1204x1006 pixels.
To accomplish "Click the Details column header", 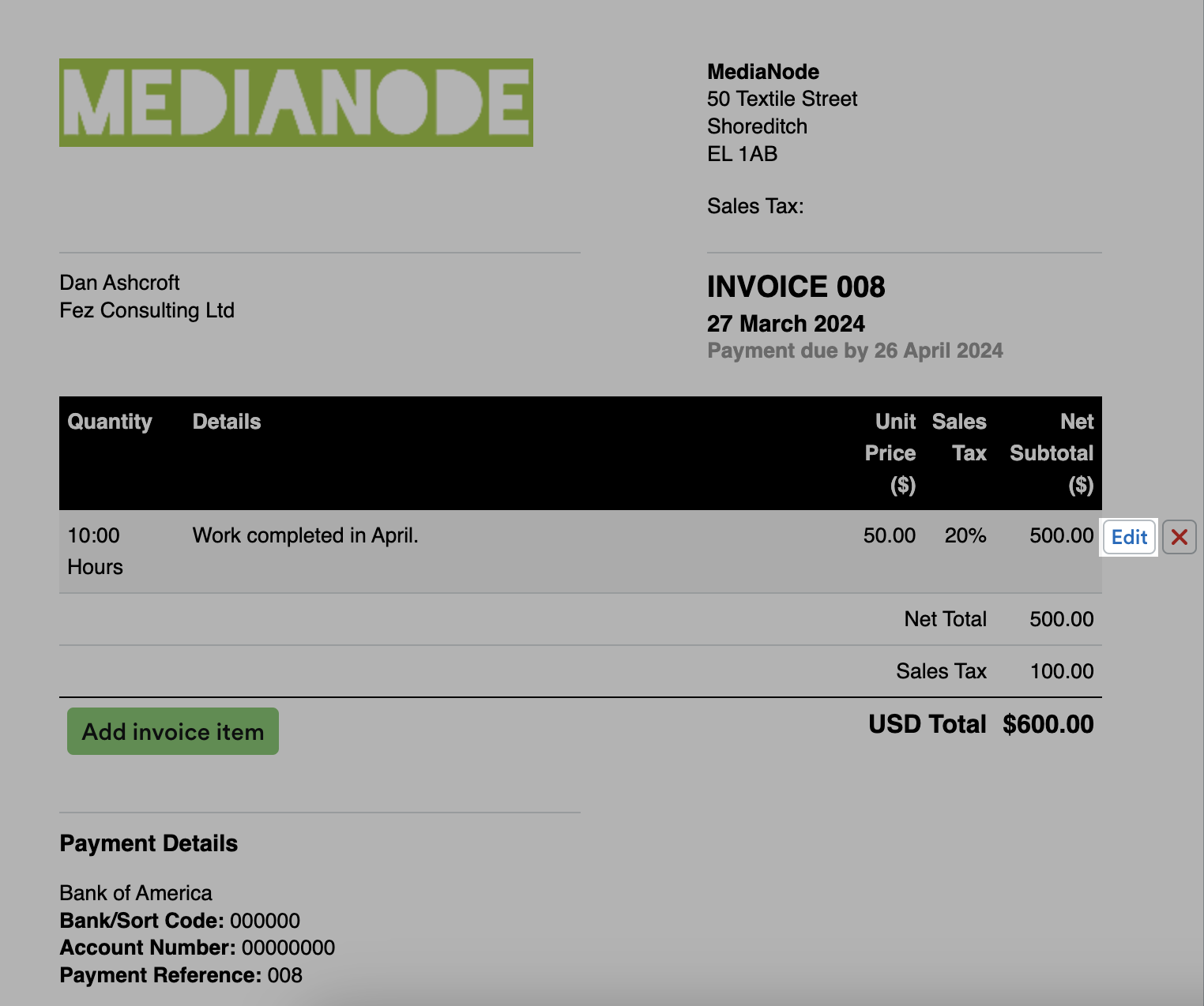I will 227,422.
